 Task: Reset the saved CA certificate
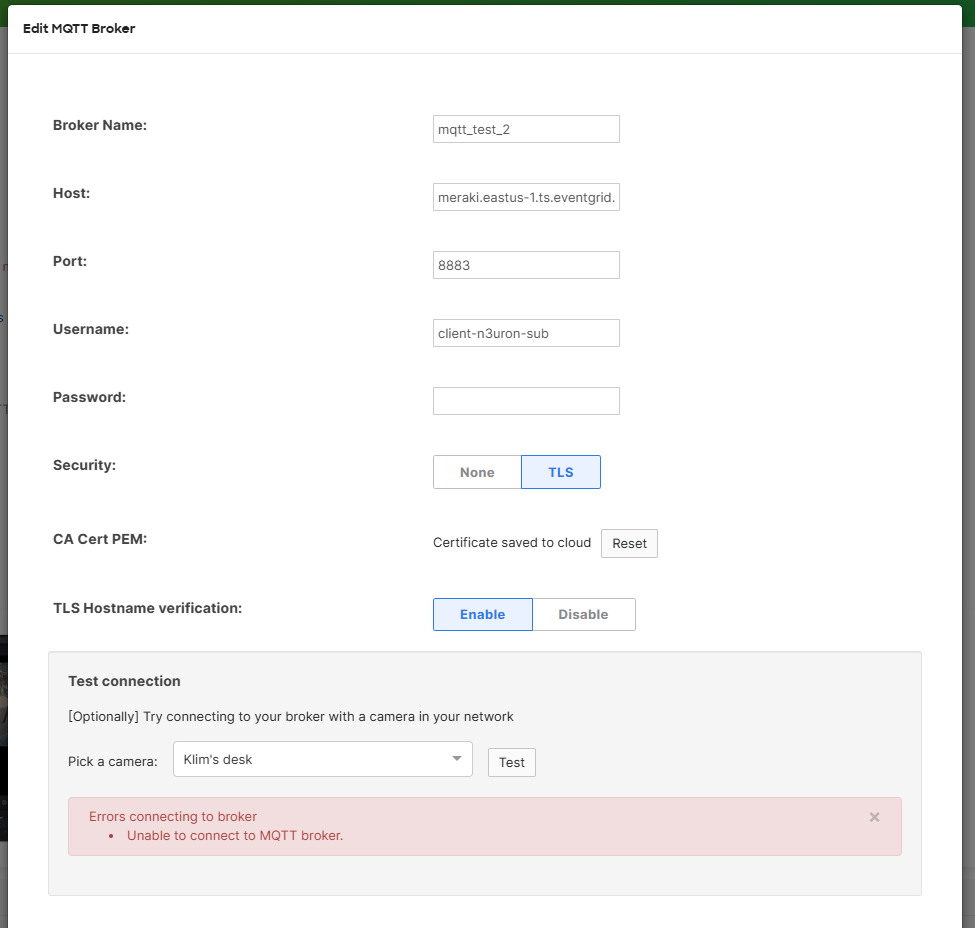click(629, 543)
